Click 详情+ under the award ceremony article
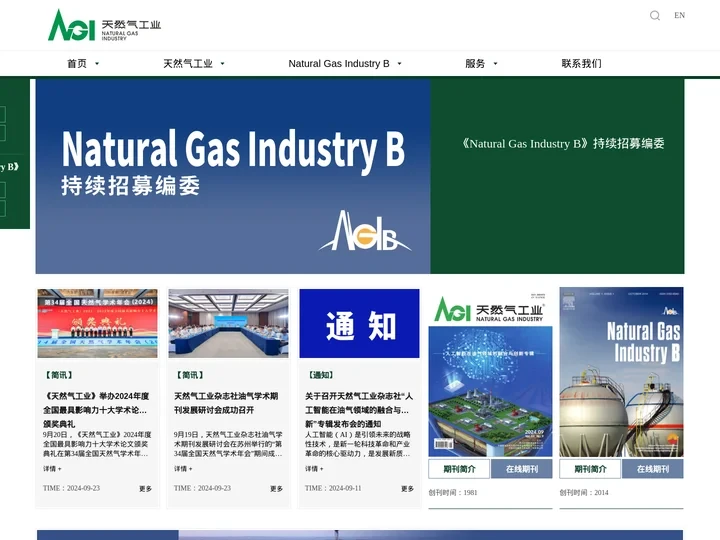The height and width of the screenshot is (540, 720). point(52,469)
